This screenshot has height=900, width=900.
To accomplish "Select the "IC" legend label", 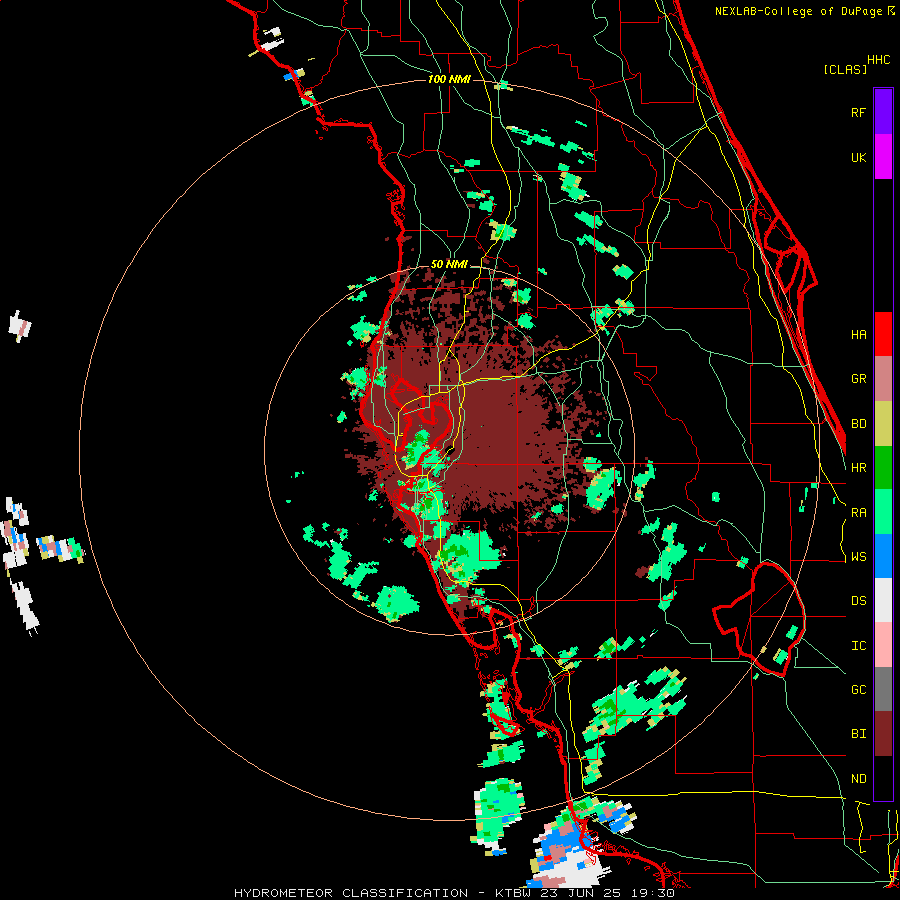I will pos(858,646).
